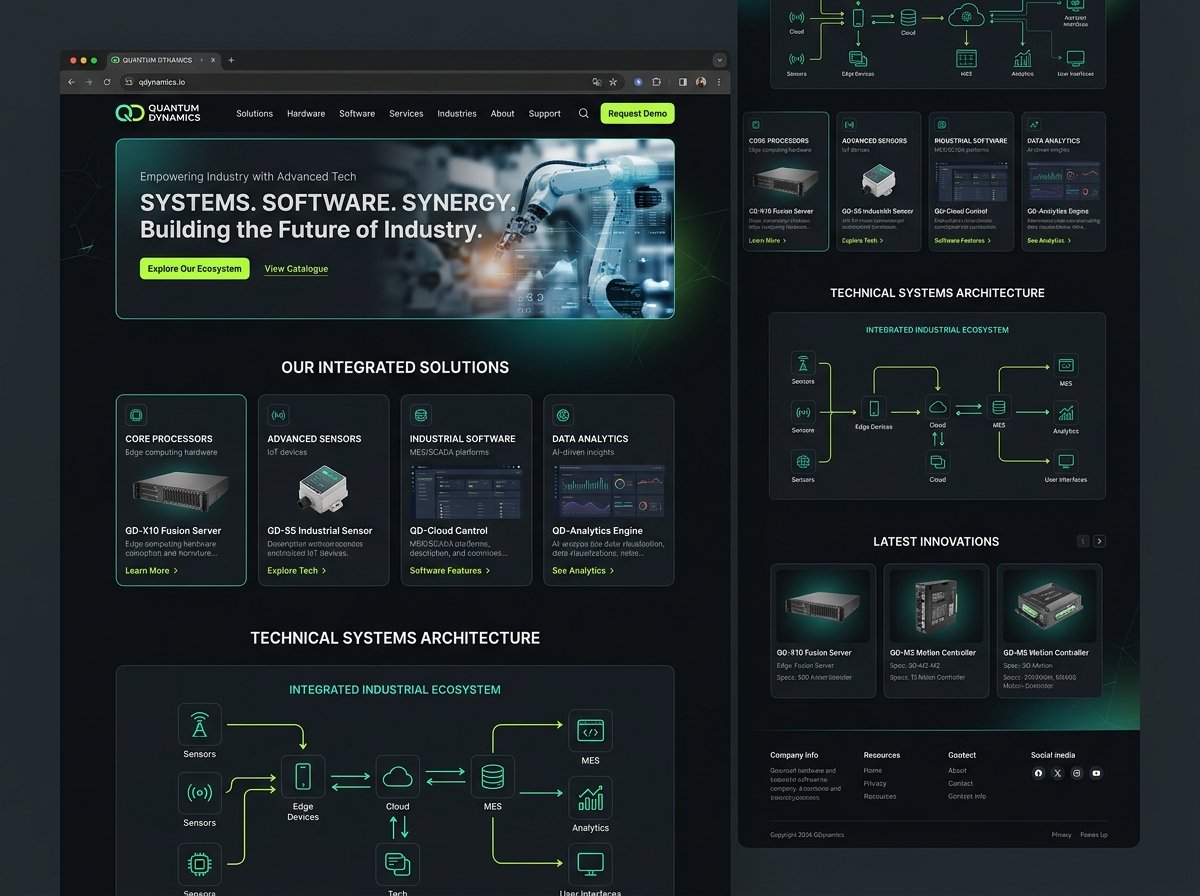Open the browser profile avatar
Image resolution: width=1200 pixels, height=896 pixels.
(x=701, y=82)
